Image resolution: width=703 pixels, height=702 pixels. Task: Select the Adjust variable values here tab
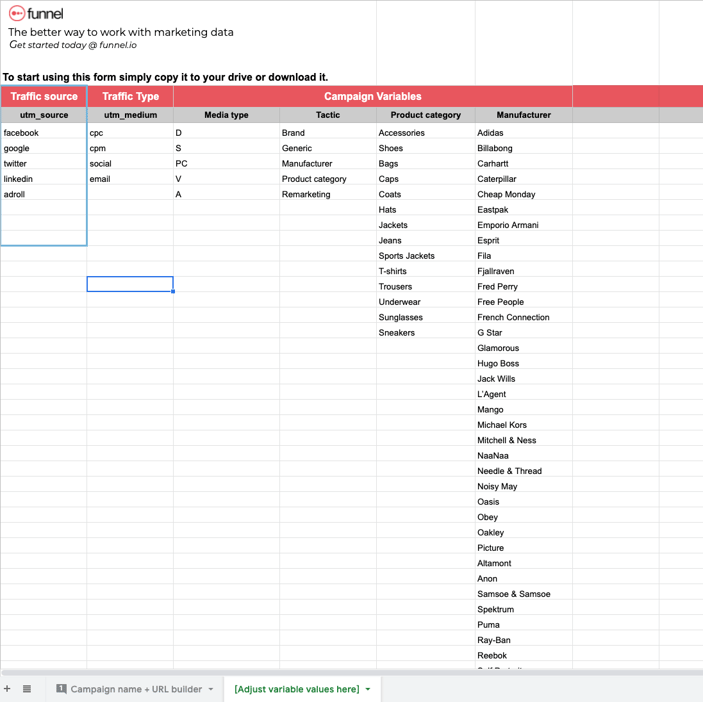[x=297, y=689]
